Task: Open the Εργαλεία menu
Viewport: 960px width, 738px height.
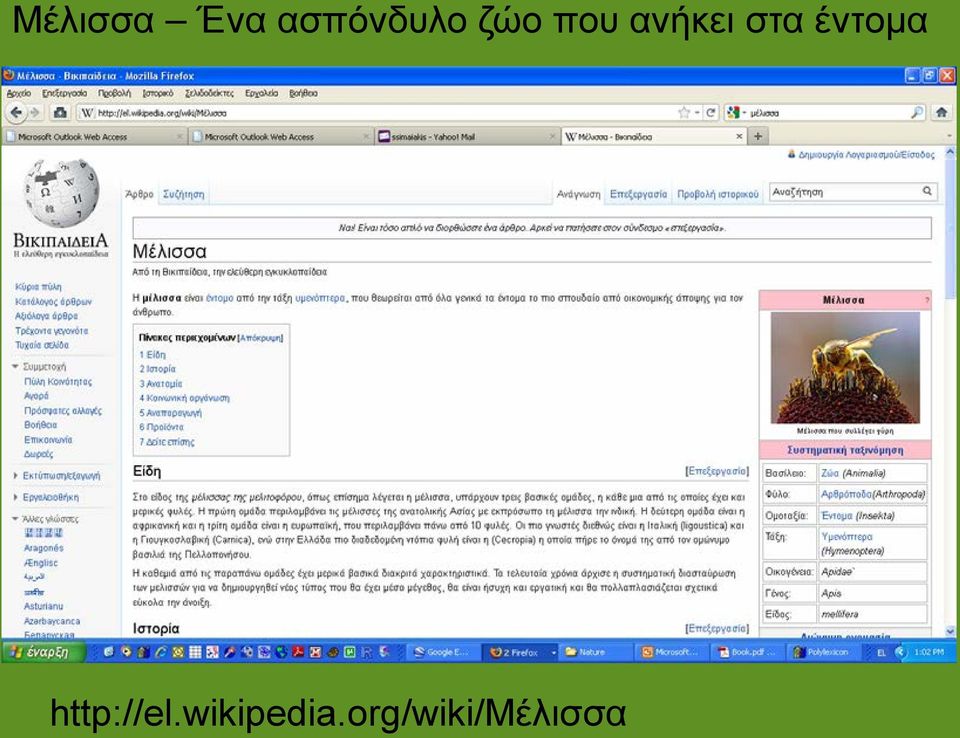Action: pos(261,93)
